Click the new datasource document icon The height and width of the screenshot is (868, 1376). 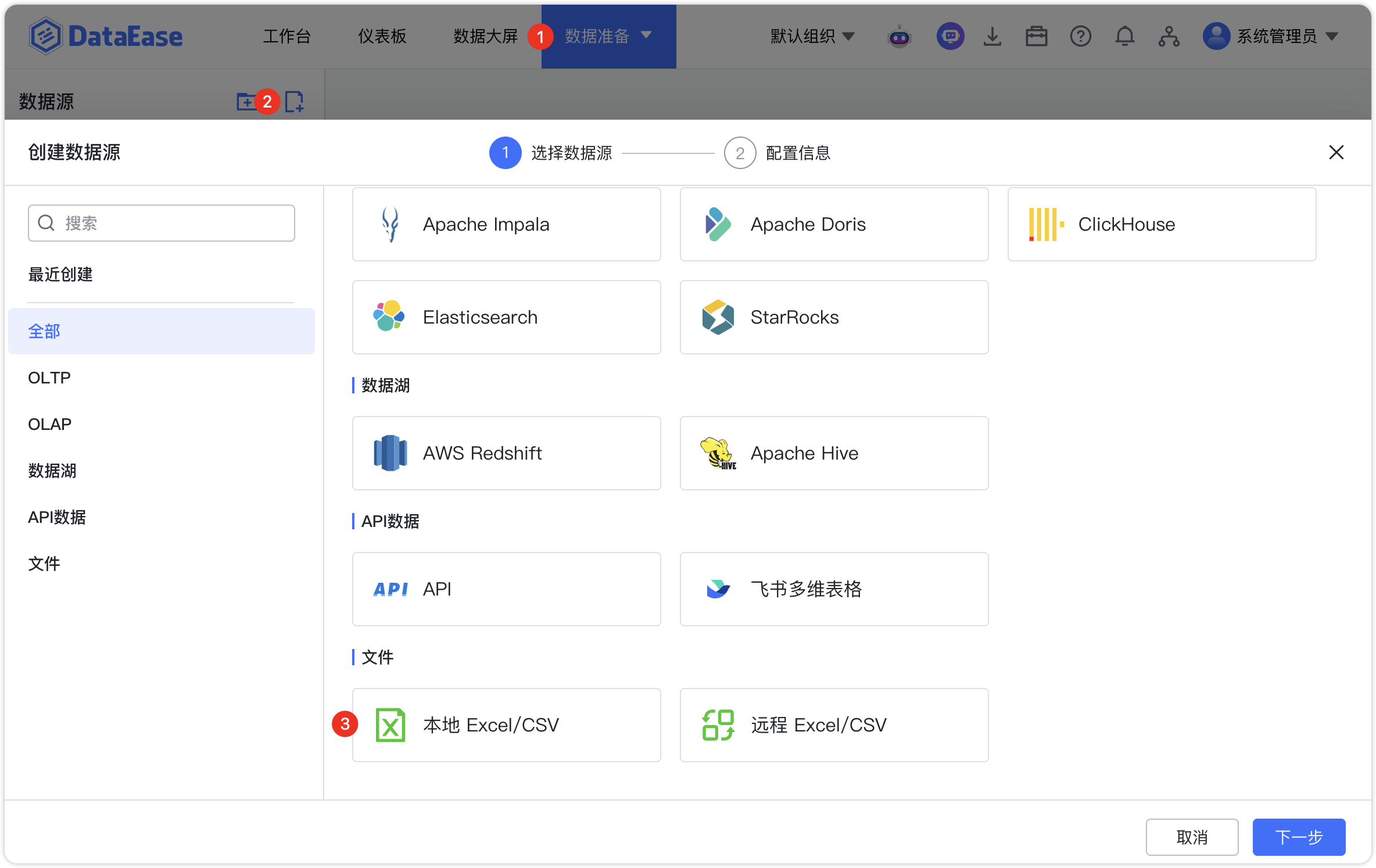[295, 101]
